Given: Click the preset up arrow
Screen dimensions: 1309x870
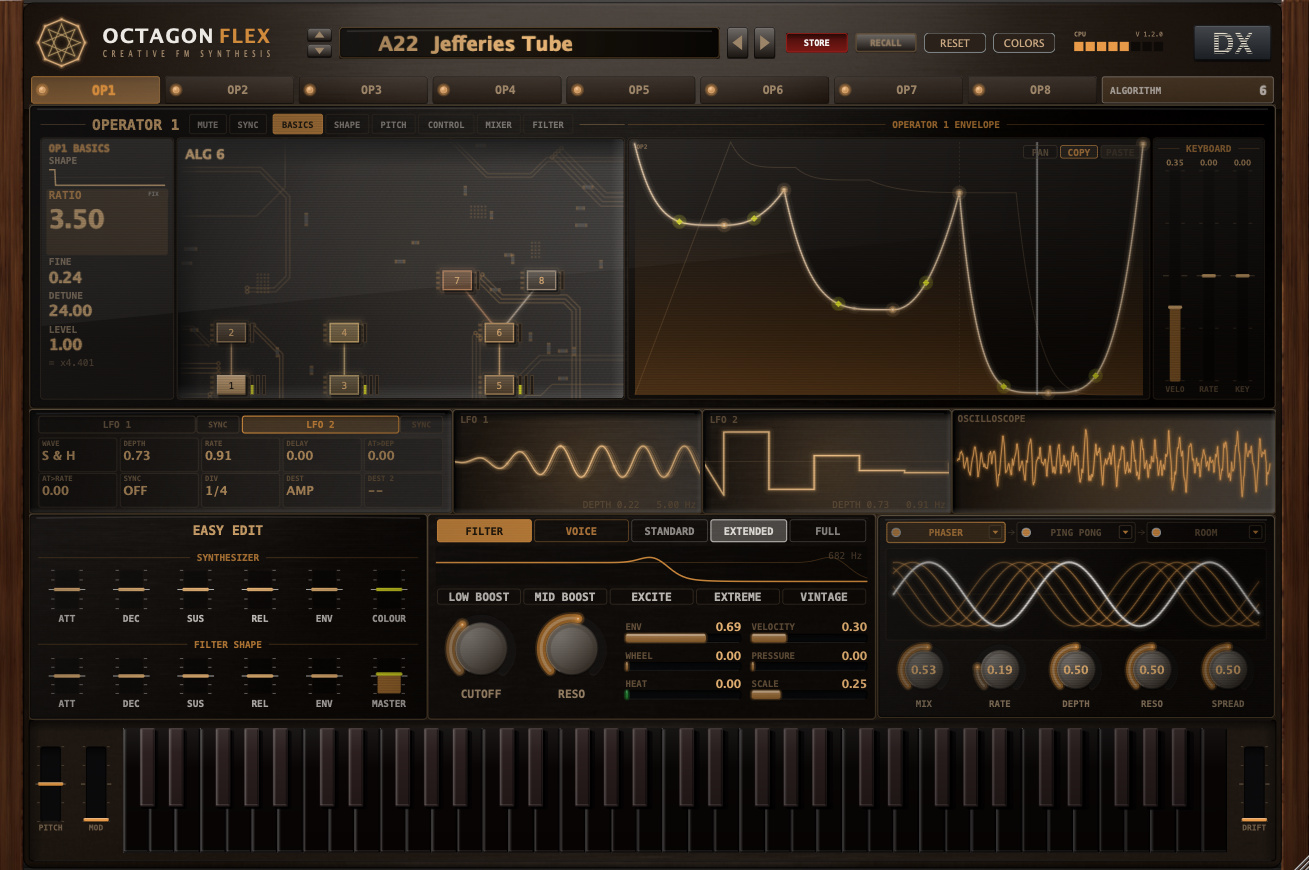Looking at the screenshot, I should tap(320, 36).
